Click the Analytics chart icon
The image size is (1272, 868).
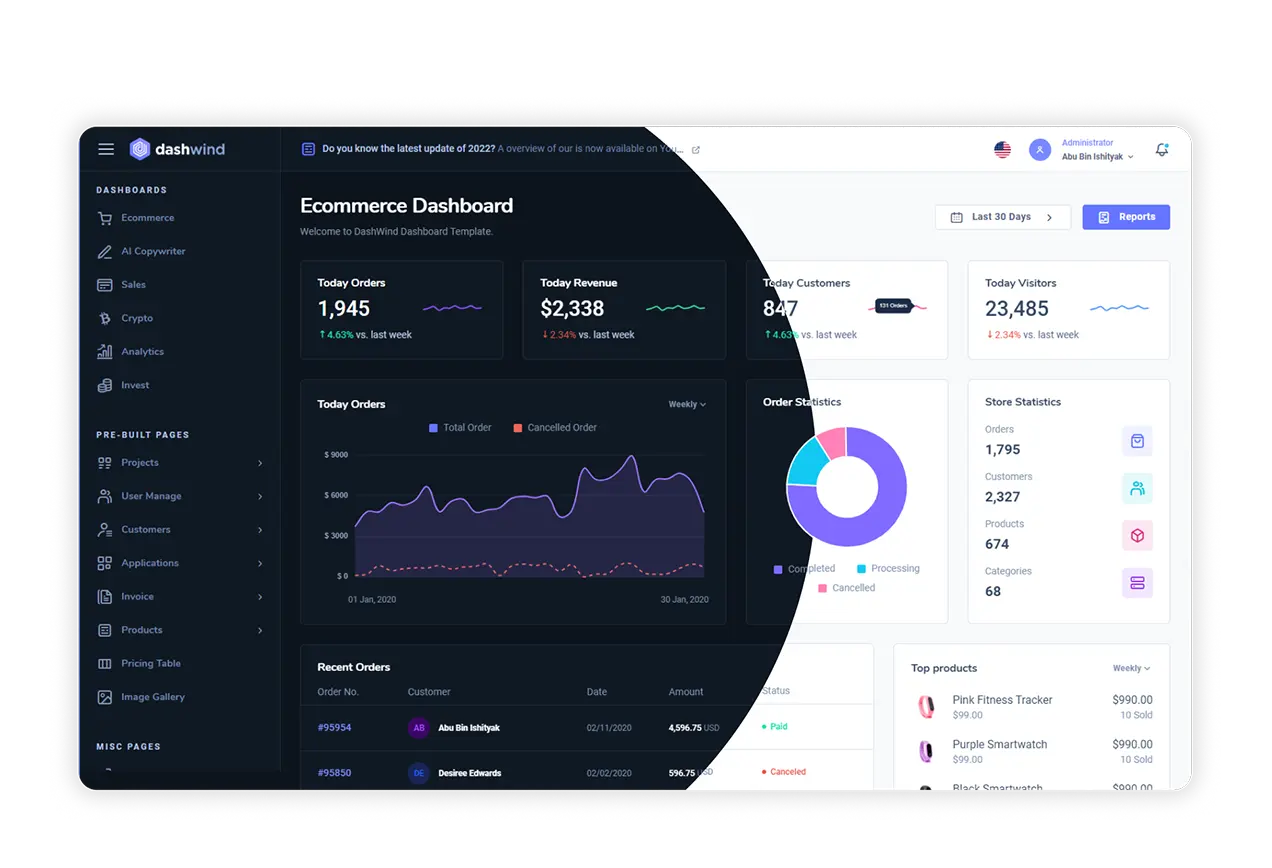coord(104,352)
